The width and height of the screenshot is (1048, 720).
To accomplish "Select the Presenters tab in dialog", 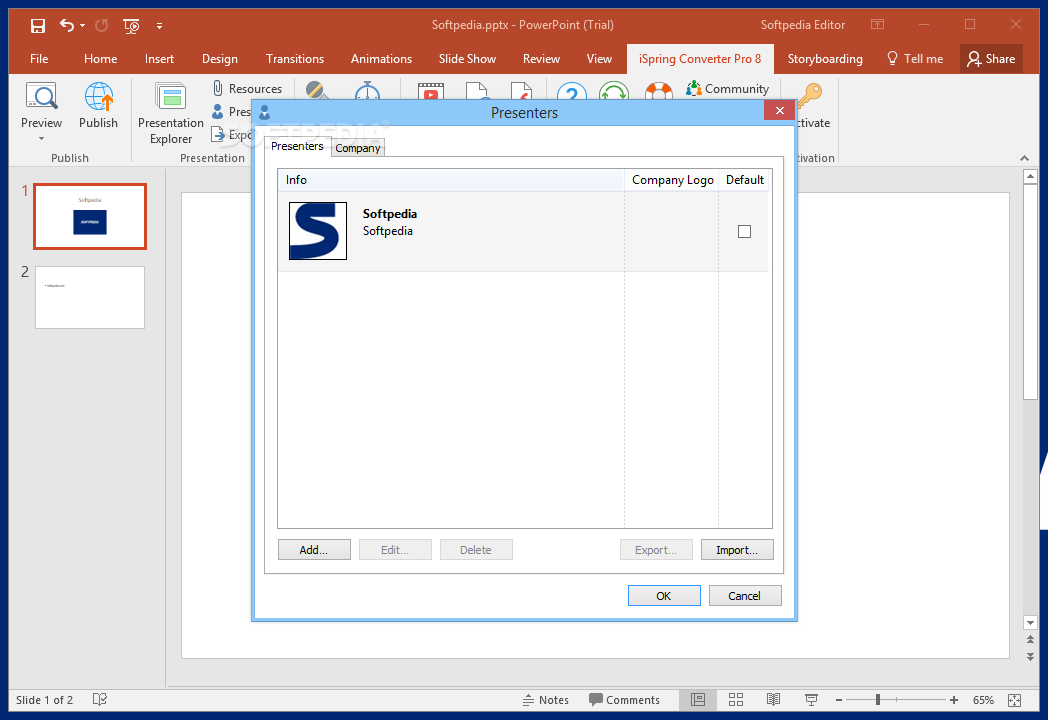I will tap(297, 146).
